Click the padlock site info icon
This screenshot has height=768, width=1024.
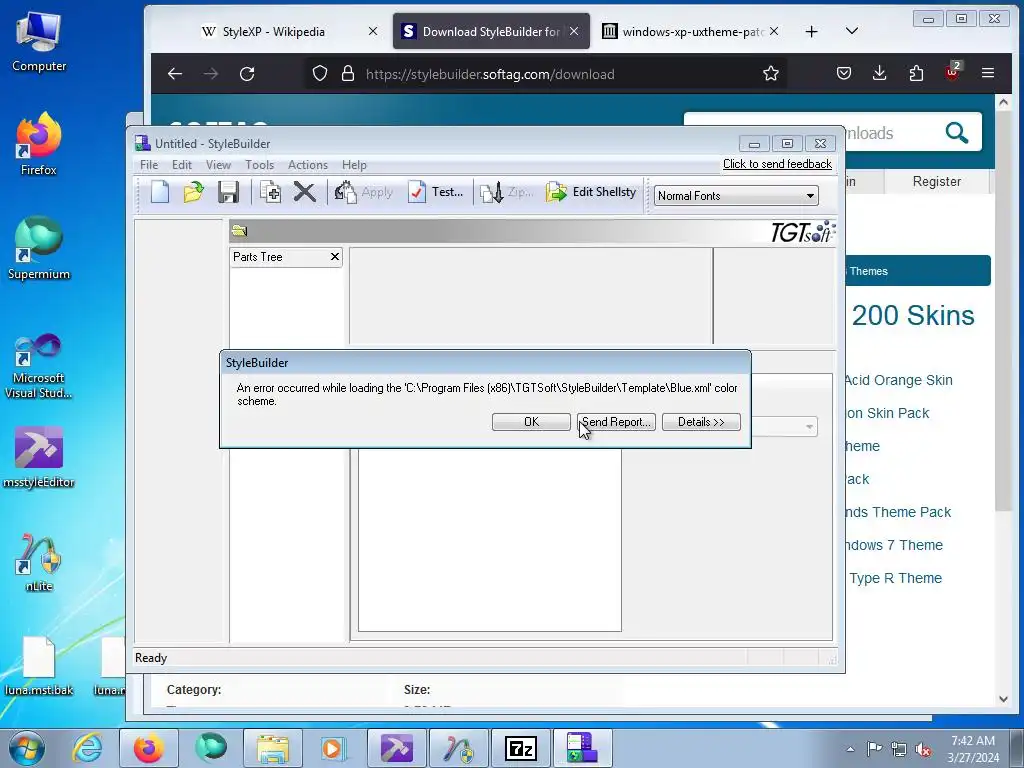tap(348, 73)
